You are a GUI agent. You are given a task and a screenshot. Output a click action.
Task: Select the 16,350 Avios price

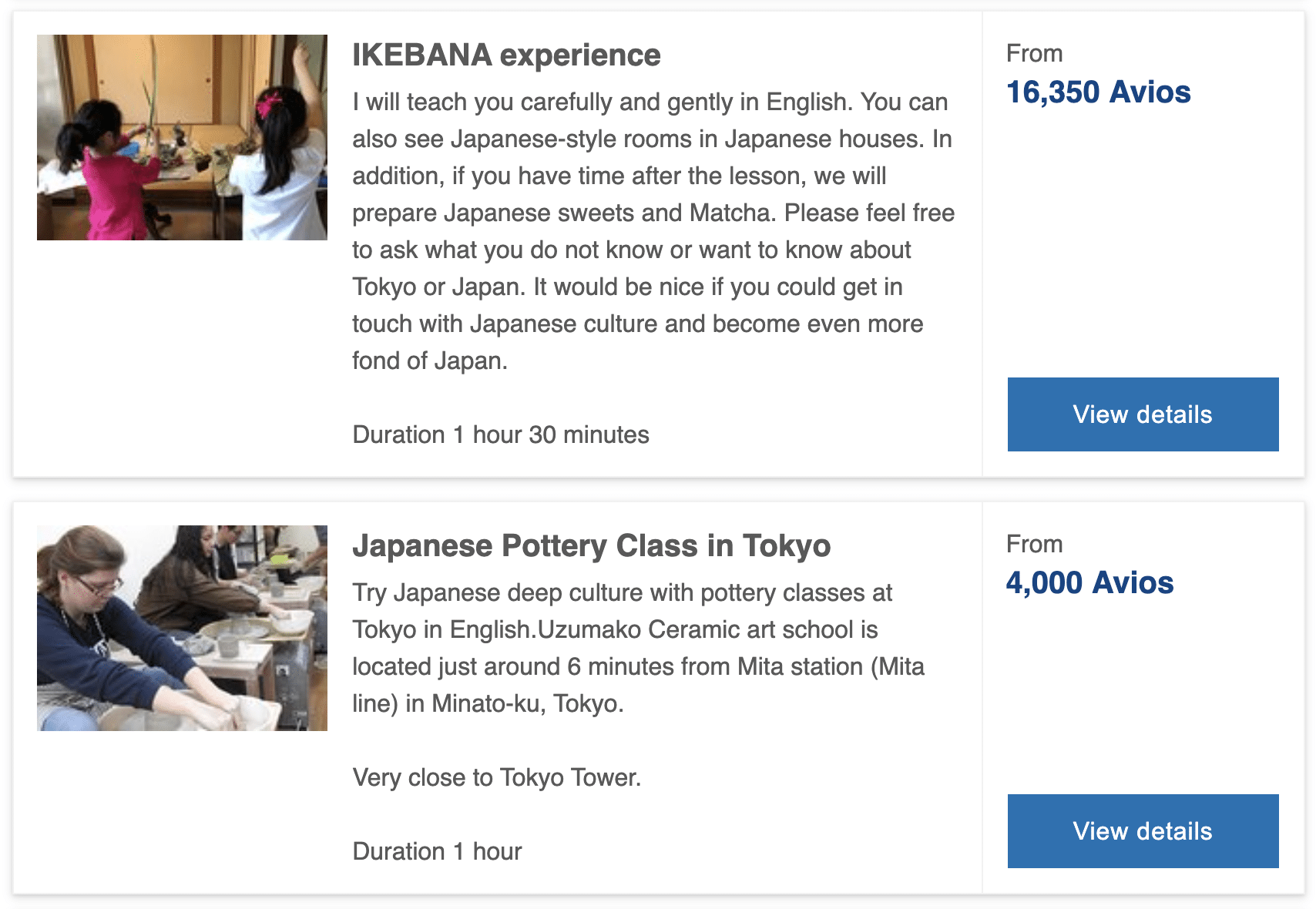click(x=1098, y=92)
